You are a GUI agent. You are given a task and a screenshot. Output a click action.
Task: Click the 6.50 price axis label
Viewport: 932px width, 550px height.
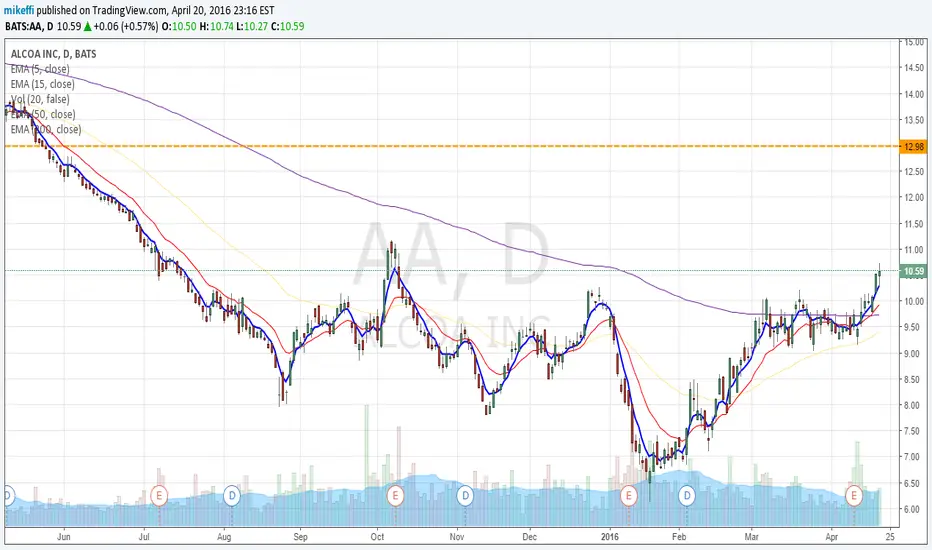tap(914, 483)
